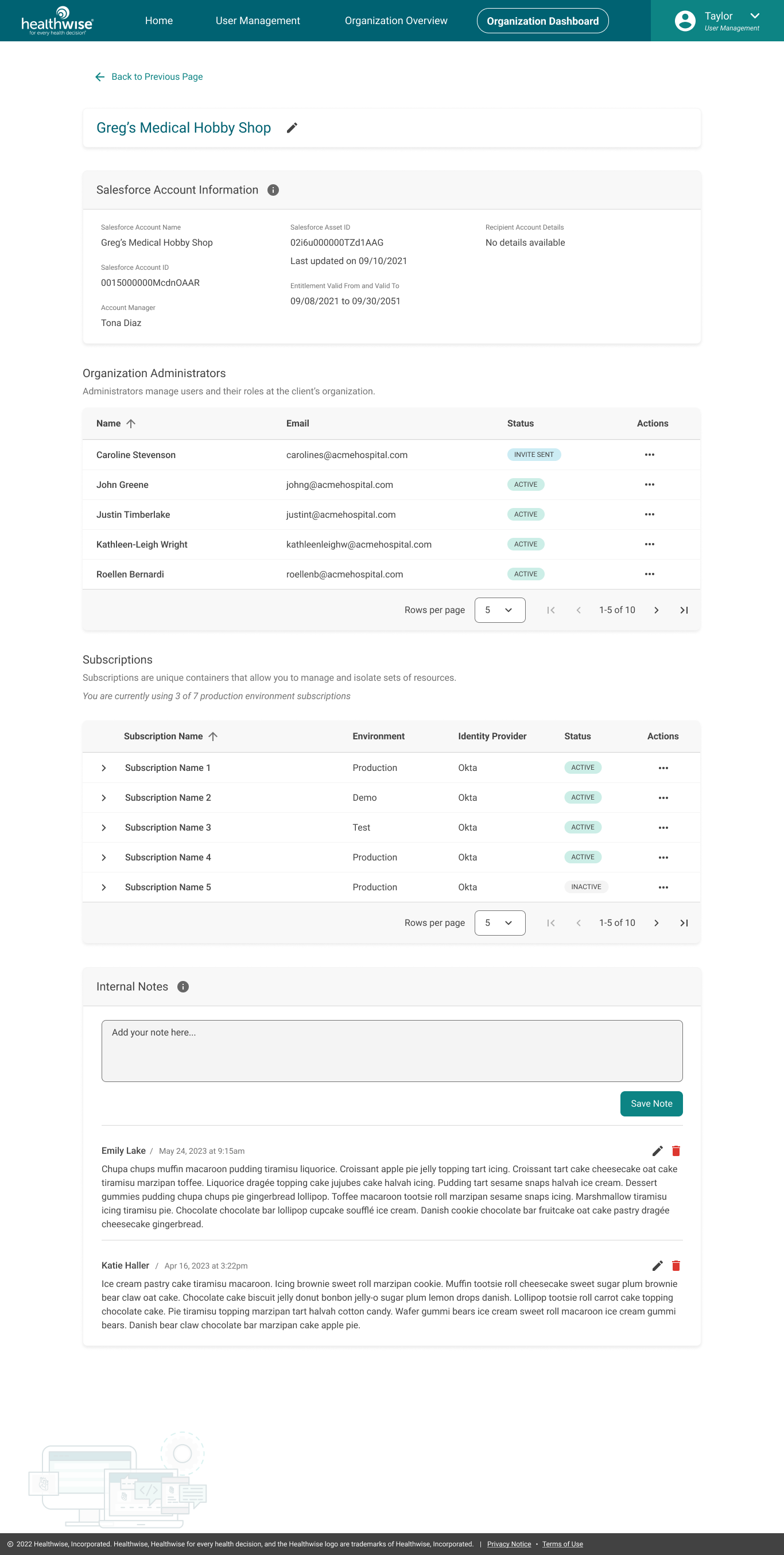784x1555 pixels.
Task: Open Organization Overview tab
Action: [396, 21]
